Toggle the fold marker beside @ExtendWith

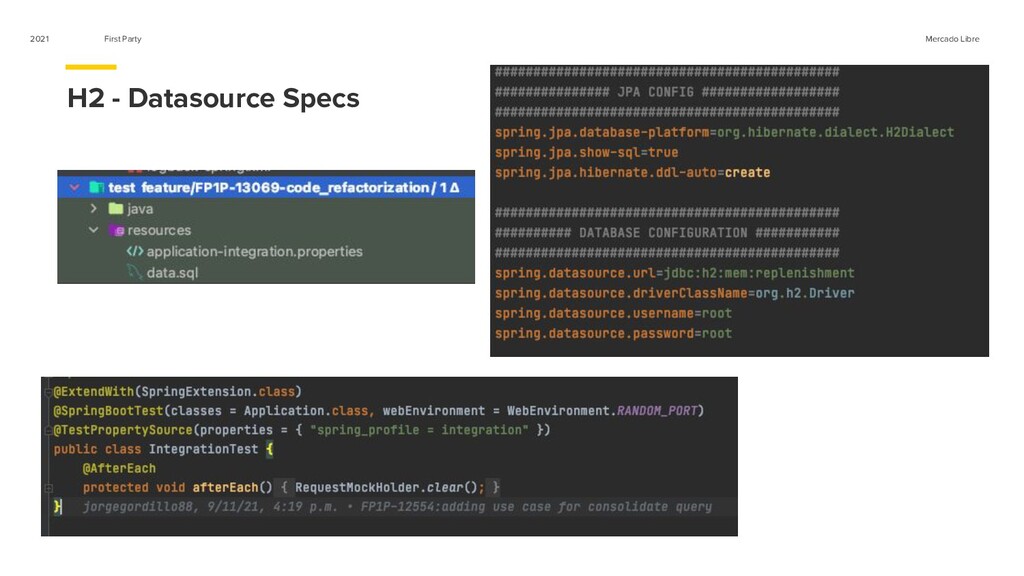[x=48, y=392]
